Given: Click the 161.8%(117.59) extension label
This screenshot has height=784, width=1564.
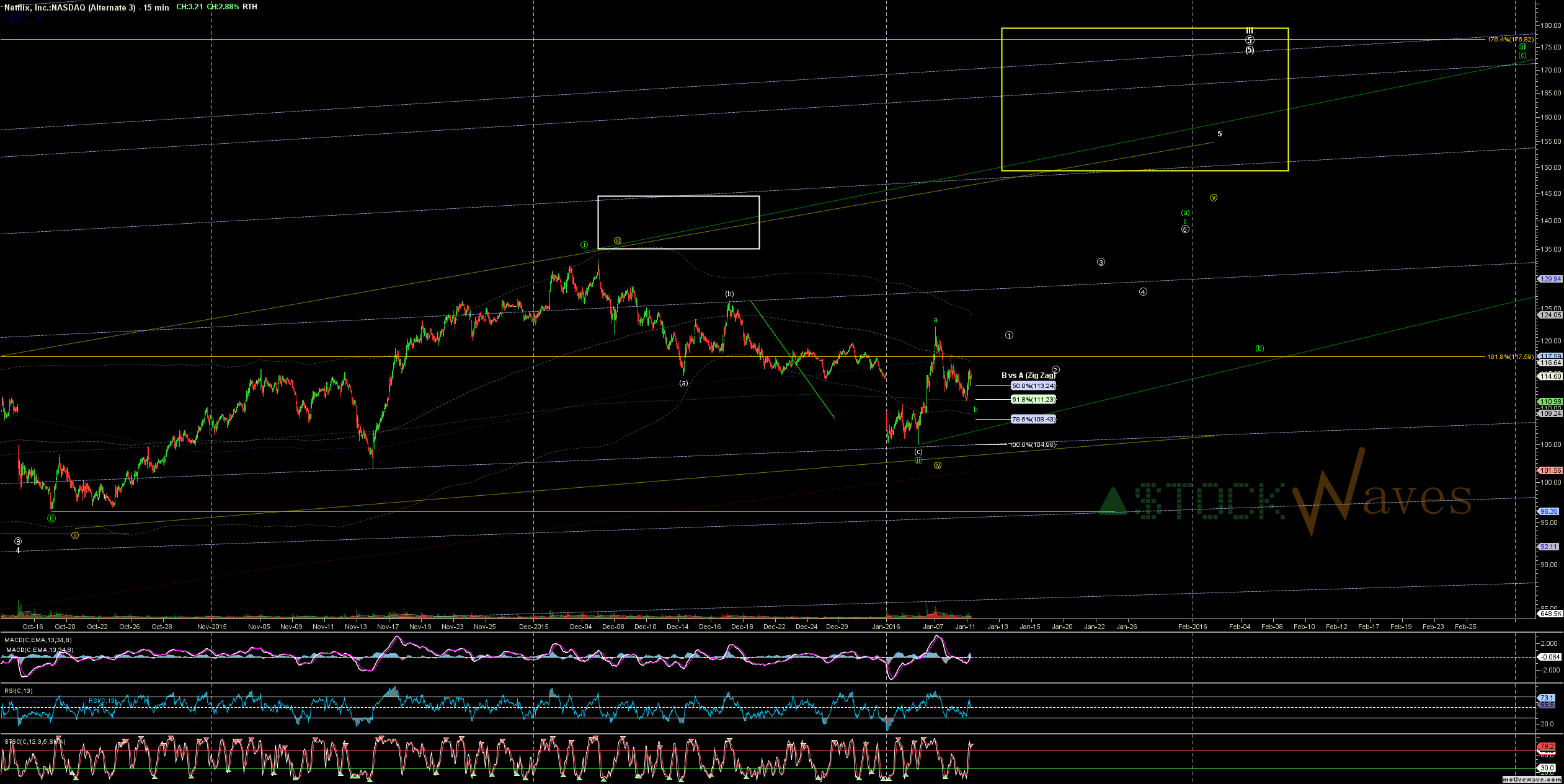Looking at the screenshot, I should tap(1510, 357).
